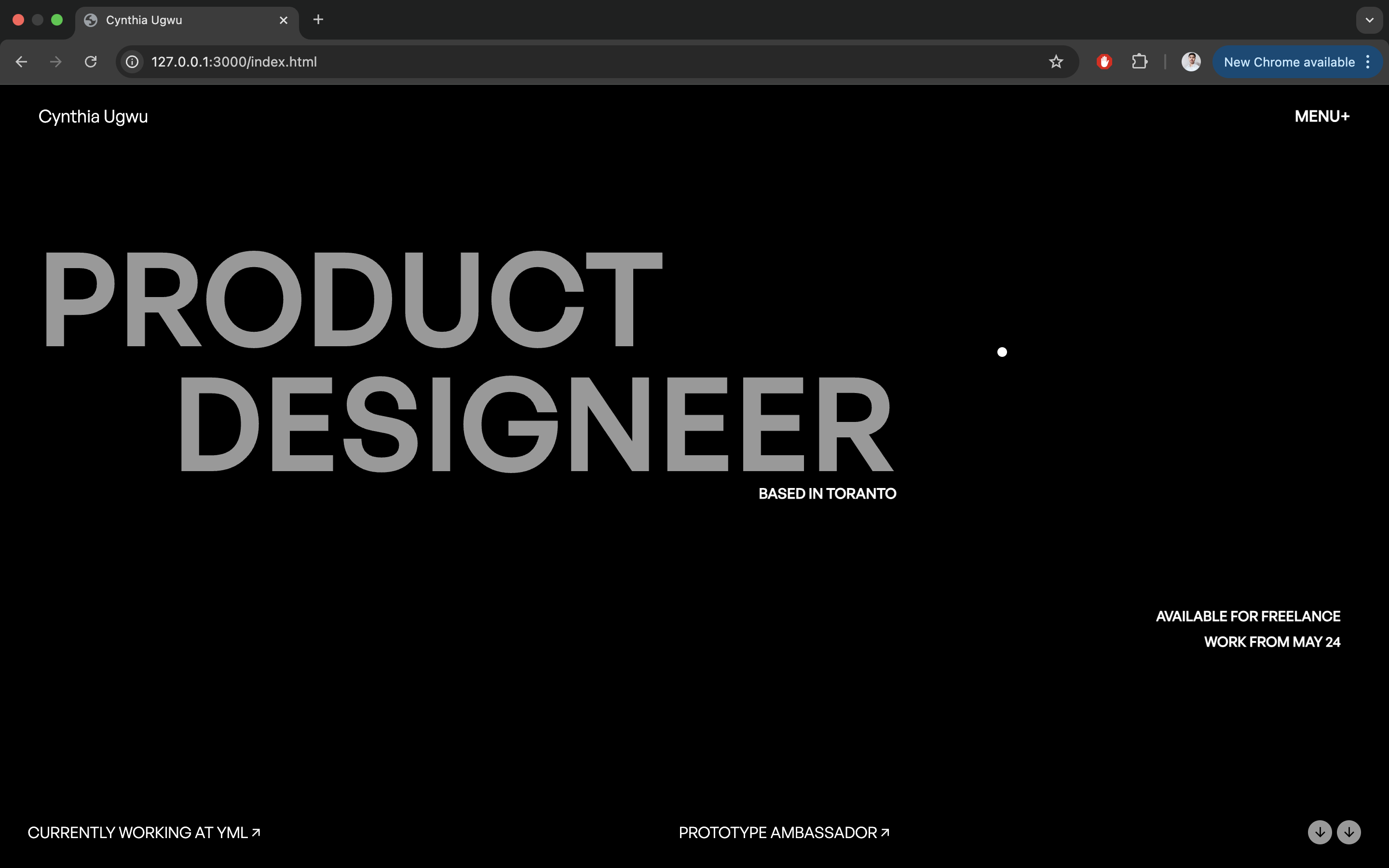Click the Cynthia Ugwu logo link

coord(93,117)
